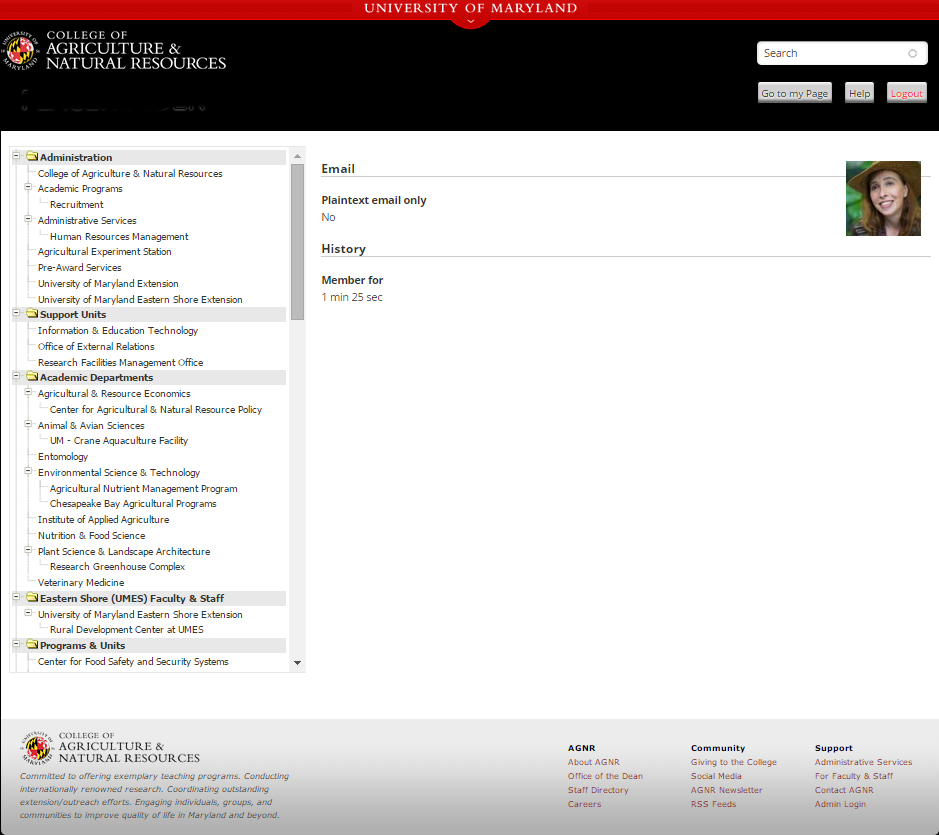Open footer Administrative Services link
The height and width of the screenshot is (835, 939).
[x=863, y=762]
